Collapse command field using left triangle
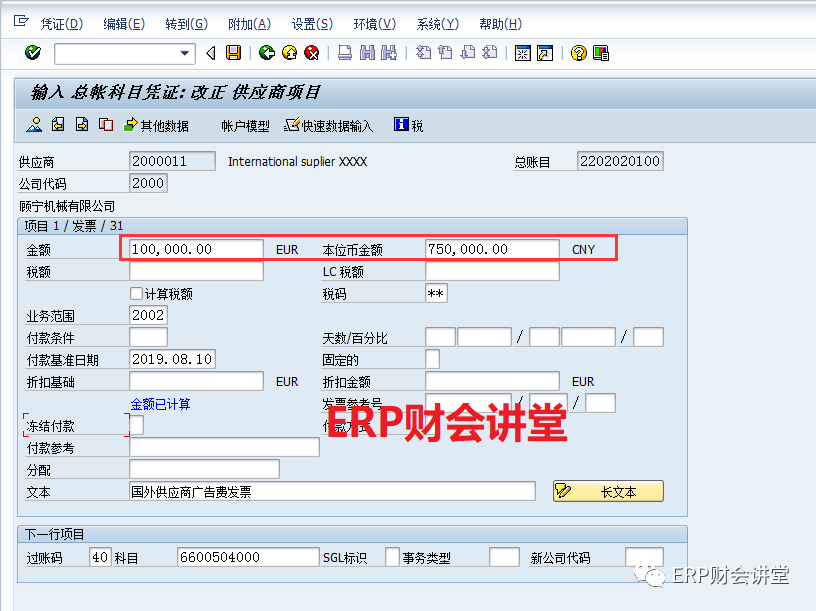The height and width of the screenshot is (611, 816). (210, 53)
